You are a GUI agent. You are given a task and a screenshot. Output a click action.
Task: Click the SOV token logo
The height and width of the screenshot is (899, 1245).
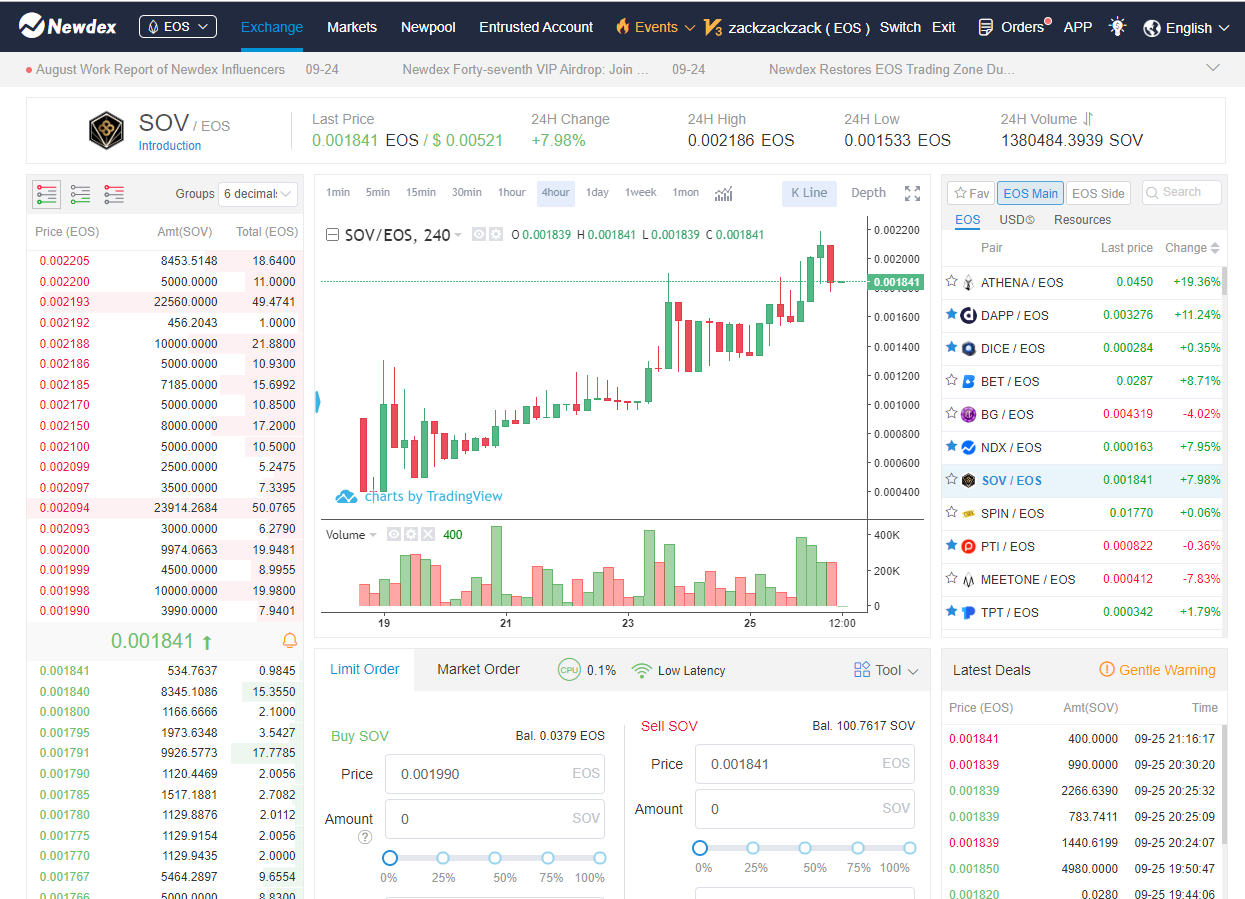click(x=106, y=130)
